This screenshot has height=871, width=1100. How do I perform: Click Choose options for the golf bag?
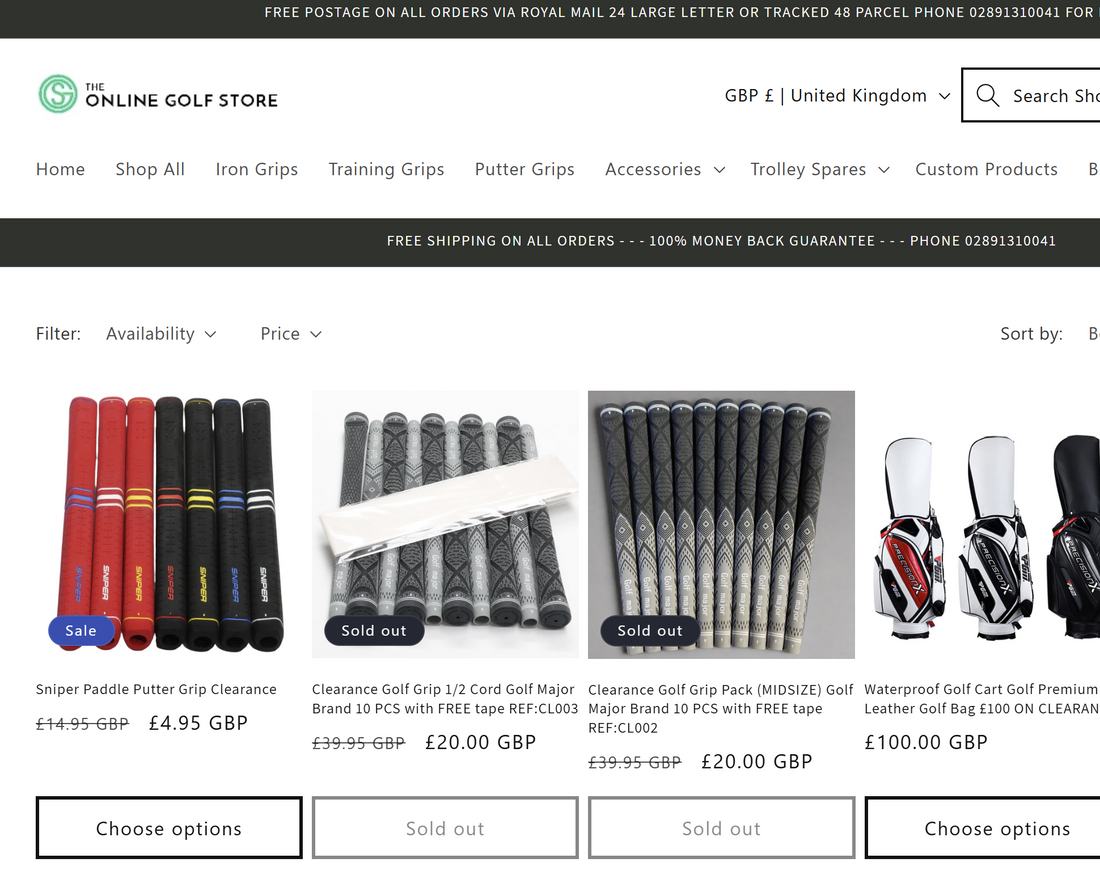pyautogui.click(x=982, y=828)
